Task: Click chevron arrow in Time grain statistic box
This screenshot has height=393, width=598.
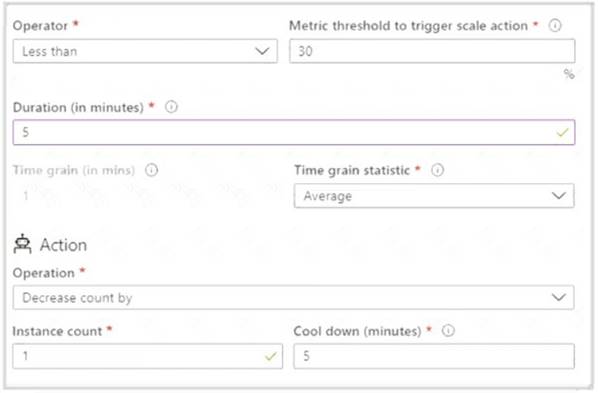Action: [559, 196]
